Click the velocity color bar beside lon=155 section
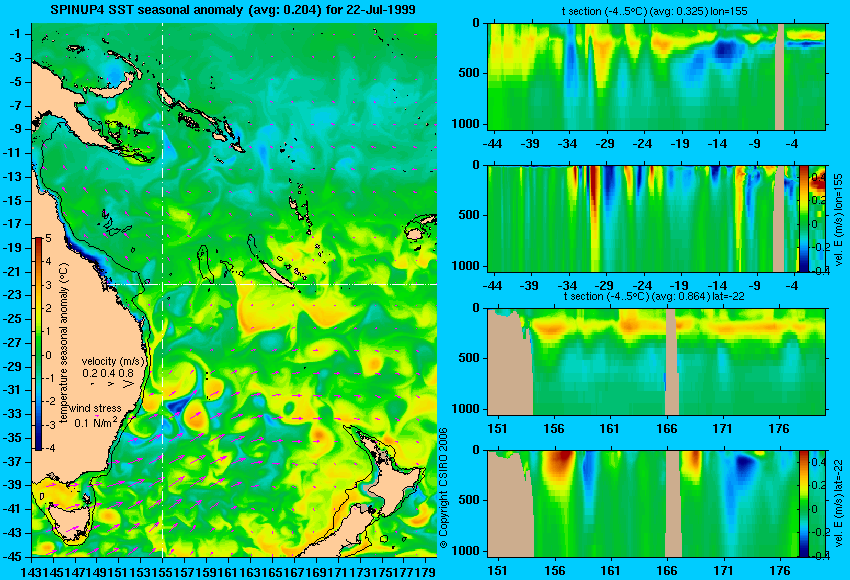Image resolution: width=850 pixels, height=580 pixels. (803, 218)
